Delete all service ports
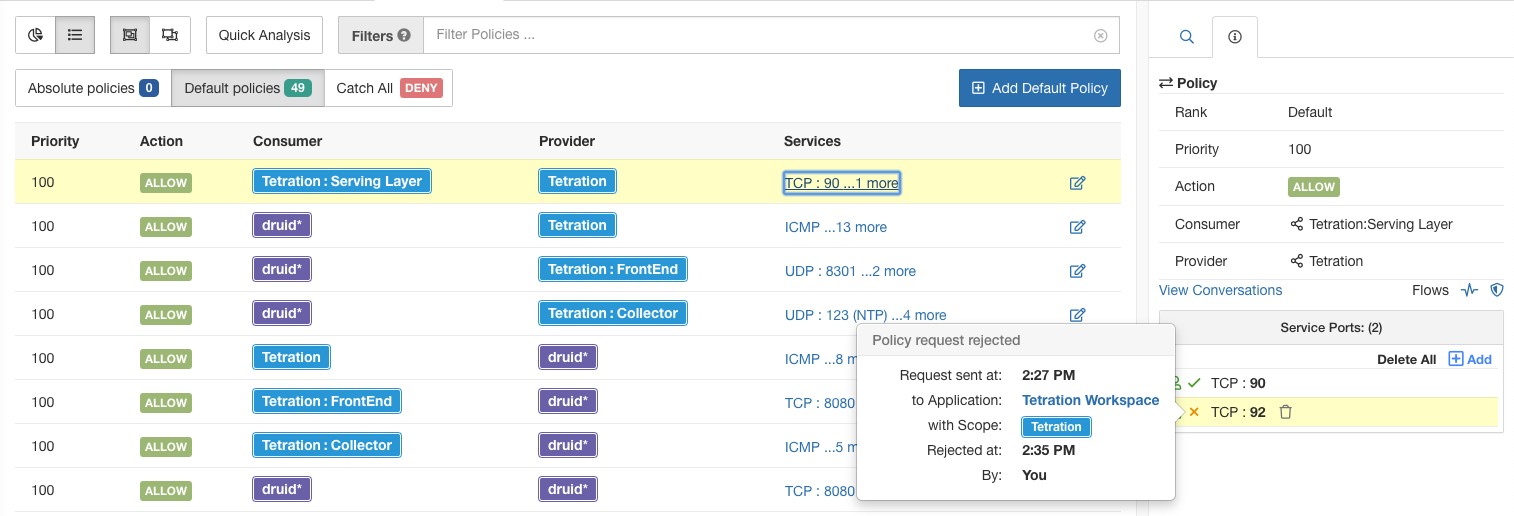 pyautogui.click(x=1406, y=359)
